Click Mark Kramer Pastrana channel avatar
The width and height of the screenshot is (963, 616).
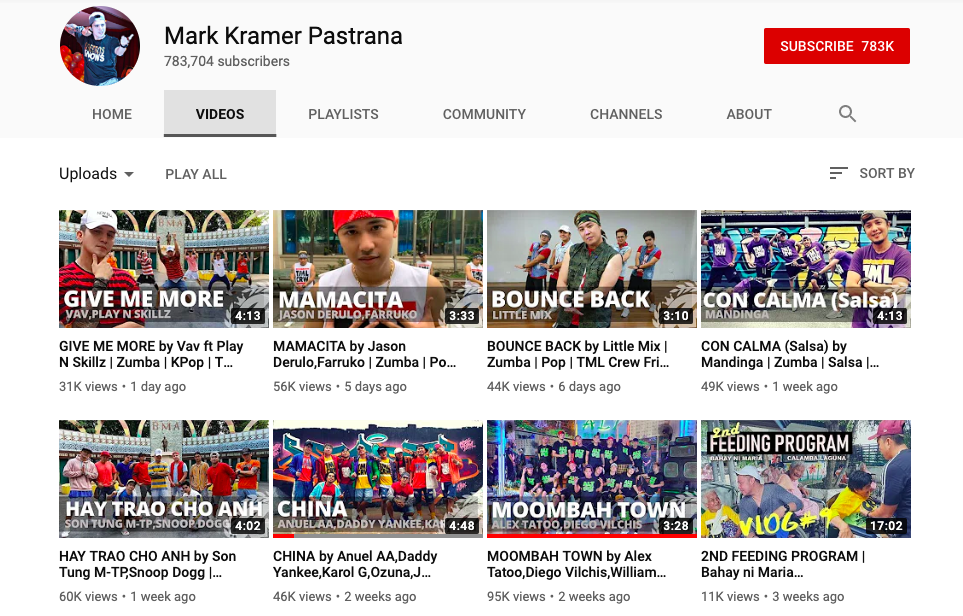[x=99, y=46]
